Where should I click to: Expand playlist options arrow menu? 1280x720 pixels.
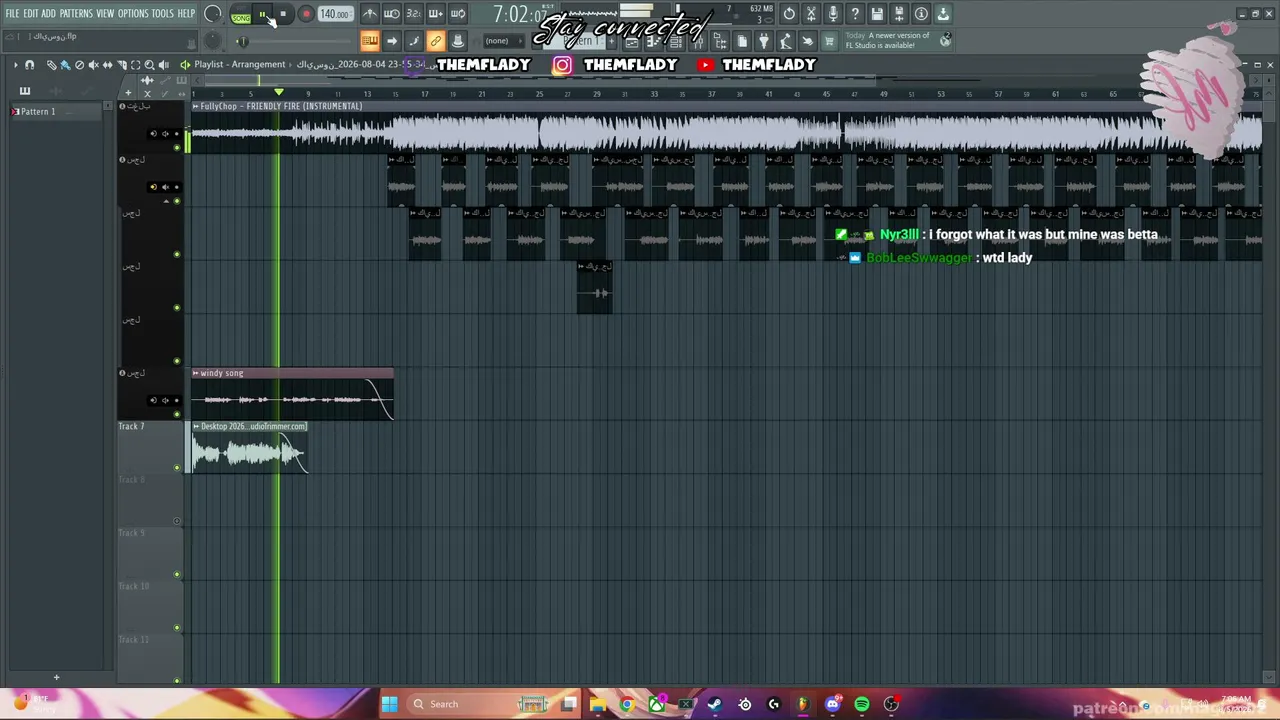coord(15,65)
